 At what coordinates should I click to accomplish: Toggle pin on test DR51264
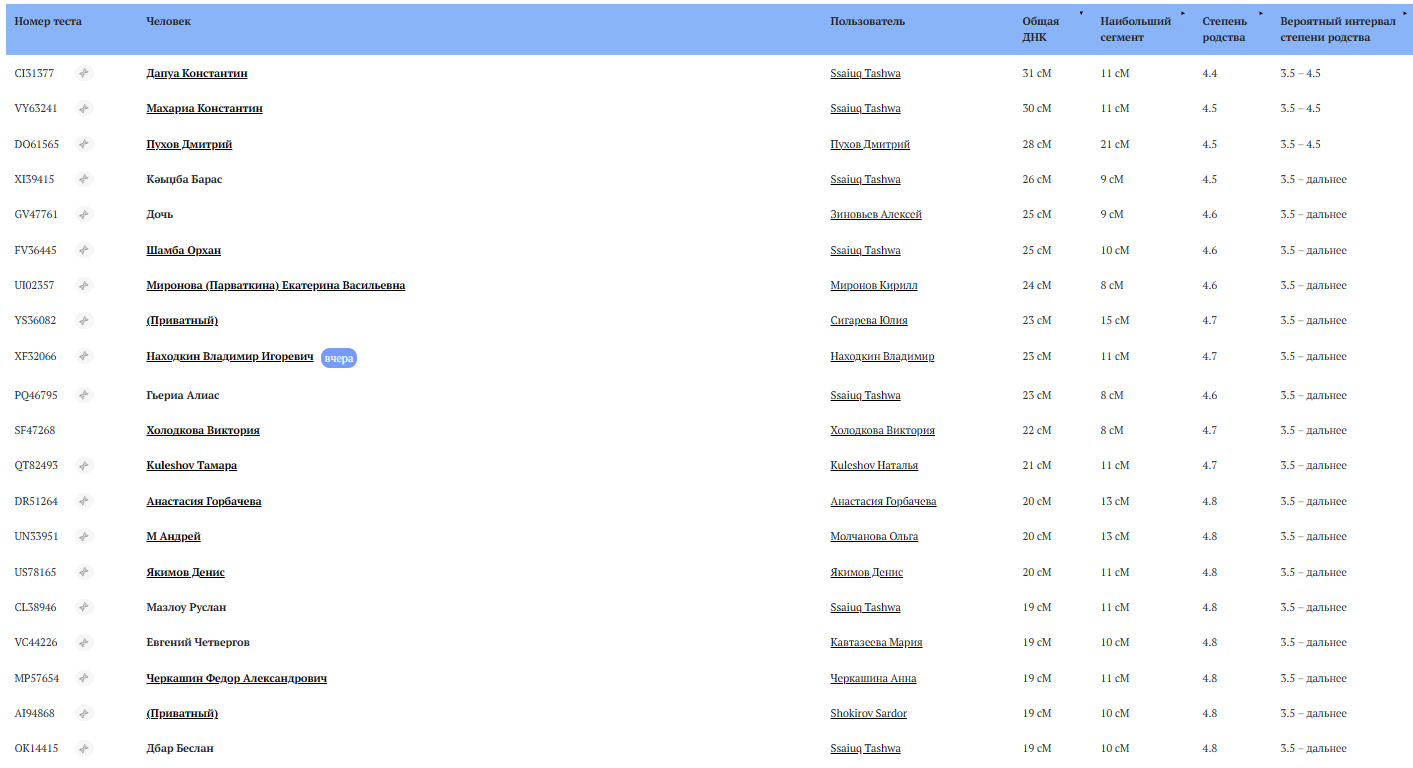[x=85, y=501]
